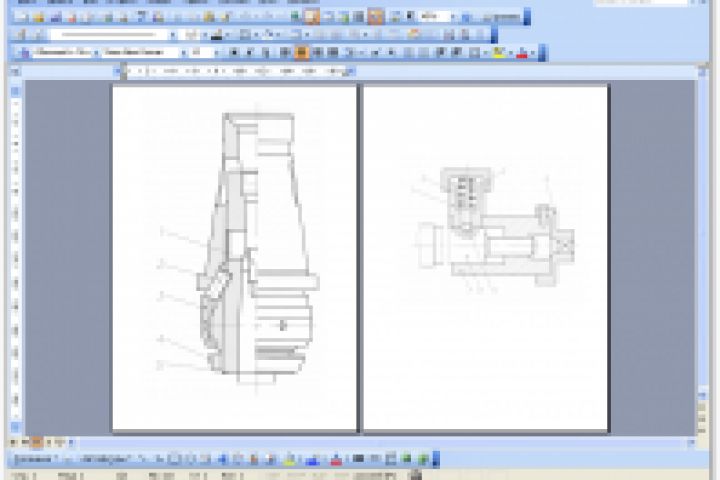This screenshot has width=720, height=480.
Task: Open the Font Color dropdown arrow in Formatting toolbar
Action: [x=533, y=53]
